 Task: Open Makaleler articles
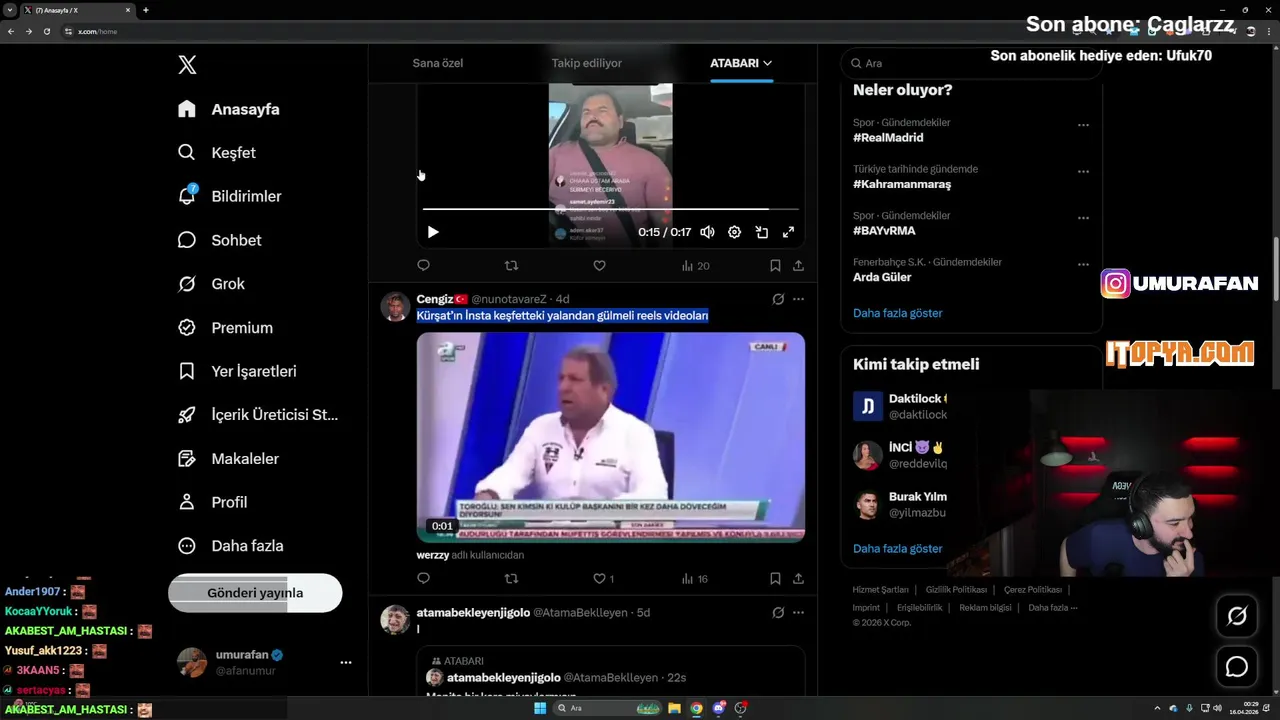point(228,458)
